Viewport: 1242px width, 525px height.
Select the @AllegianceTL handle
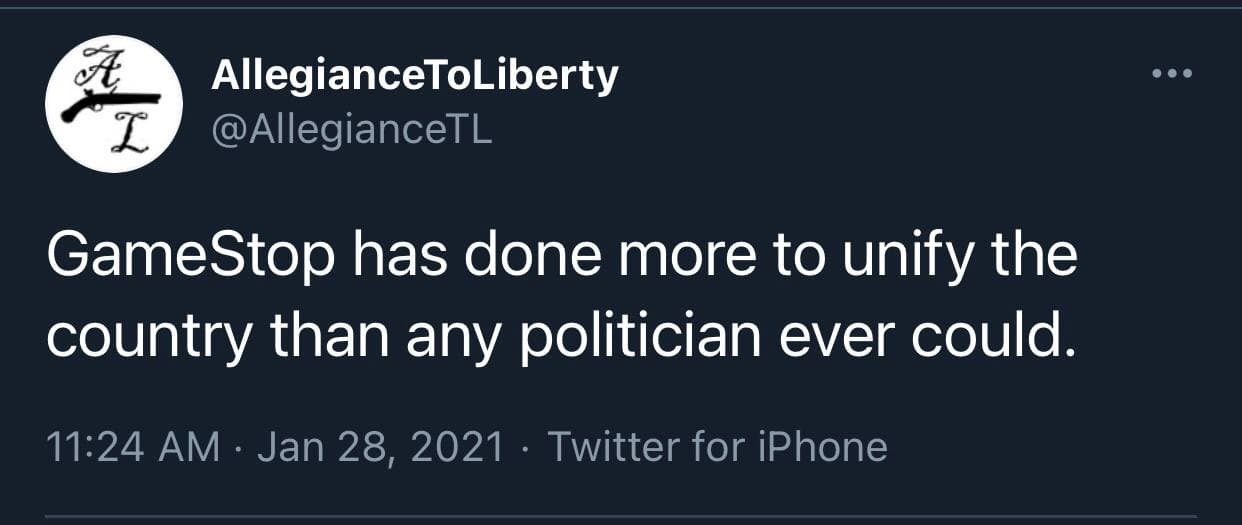coord(351,130)
